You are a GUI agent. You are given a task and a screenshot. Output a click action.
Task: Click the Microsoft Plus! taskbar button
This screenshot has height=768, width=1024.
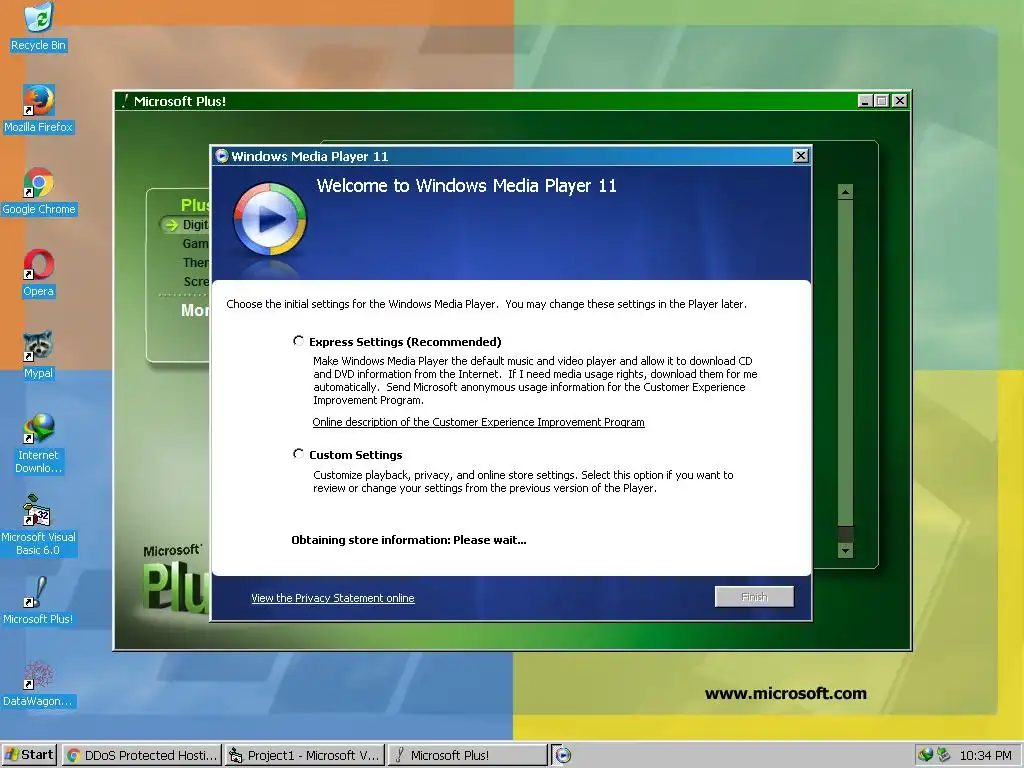click(x=468, y=755)
